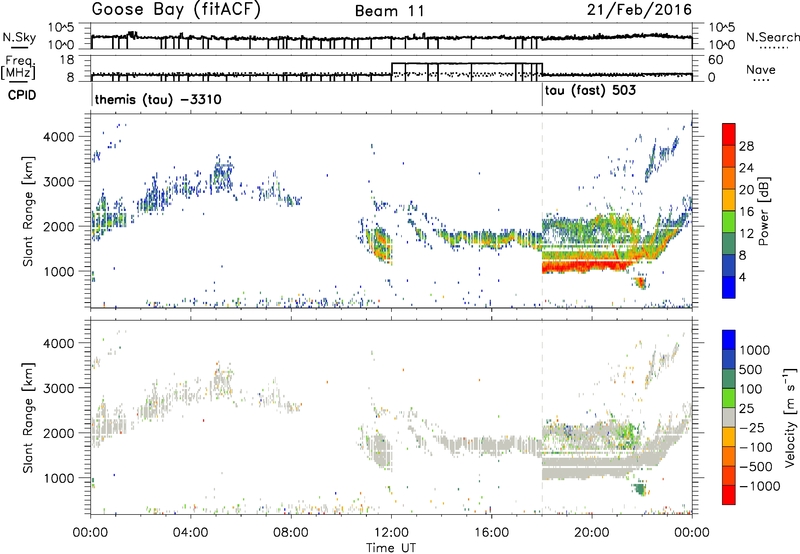
Task: Click the '04:00' time axis tick label
Action: [191, 533]
